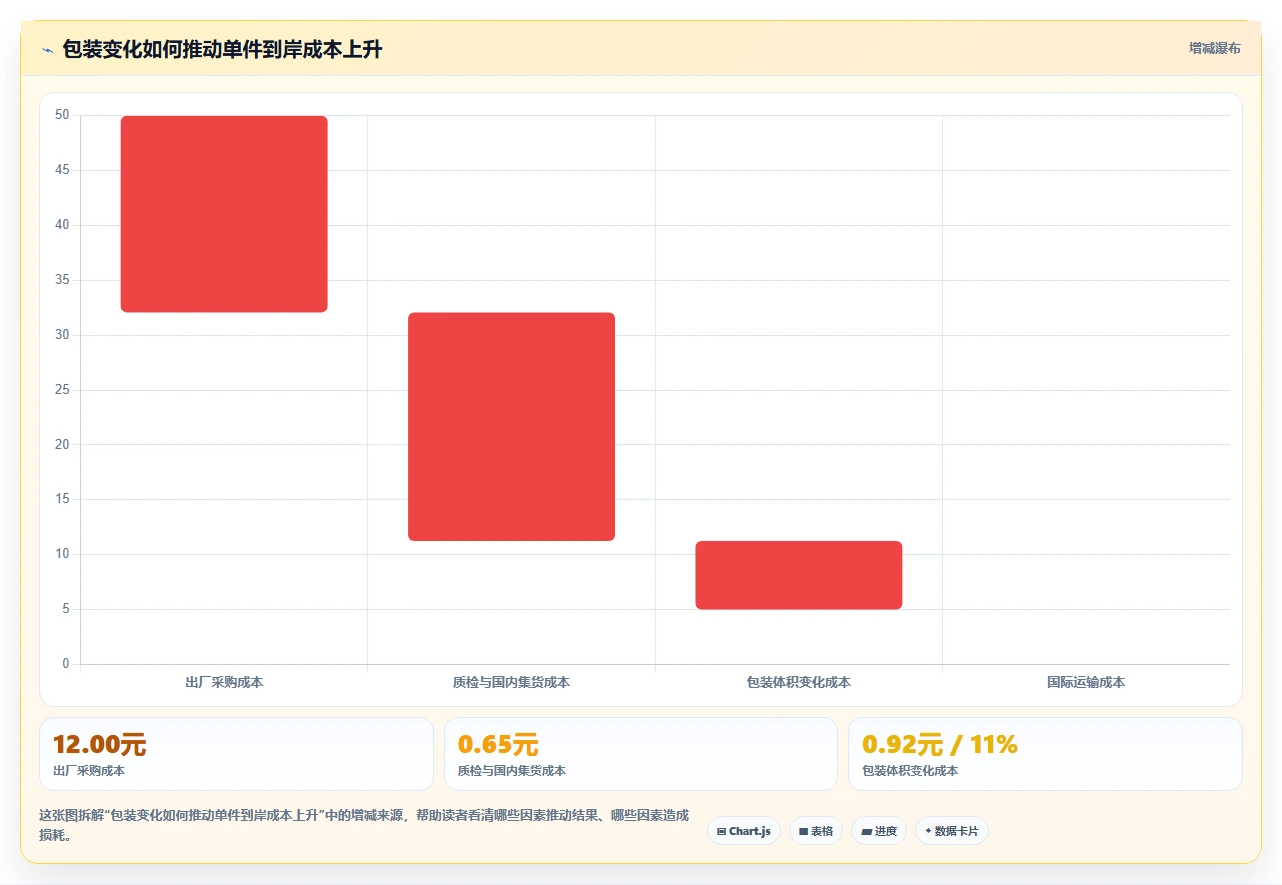Image resolution: width=1282 pixels, height=885 pixels.
Task: Open the 0.92元 / 11% data card
Action: [x=1045, y=754]
